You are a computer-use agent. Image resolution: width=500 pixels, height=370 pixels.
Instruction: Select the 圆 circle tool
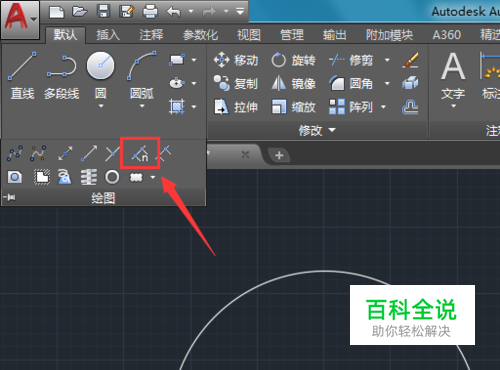[x=100, y=75]
